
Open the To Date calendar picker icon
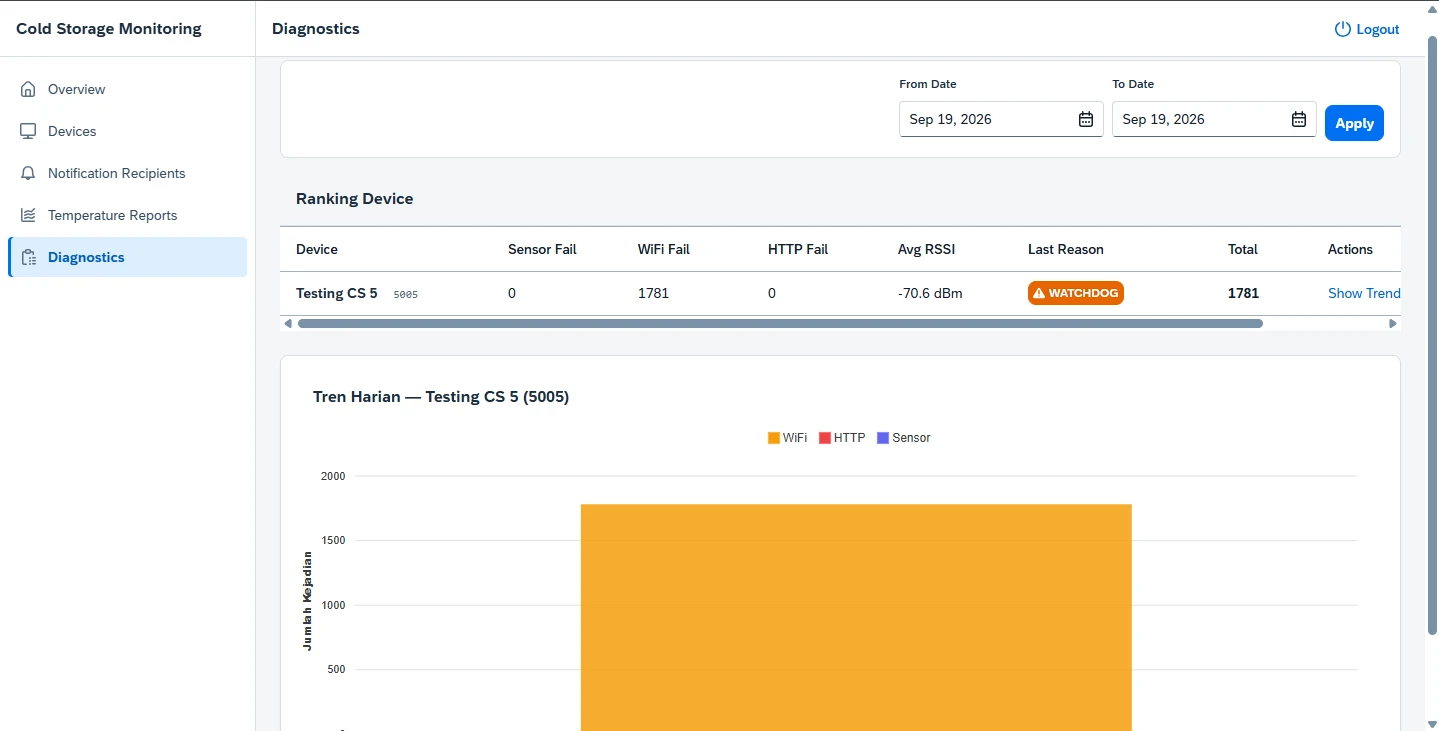(1299, 119)
